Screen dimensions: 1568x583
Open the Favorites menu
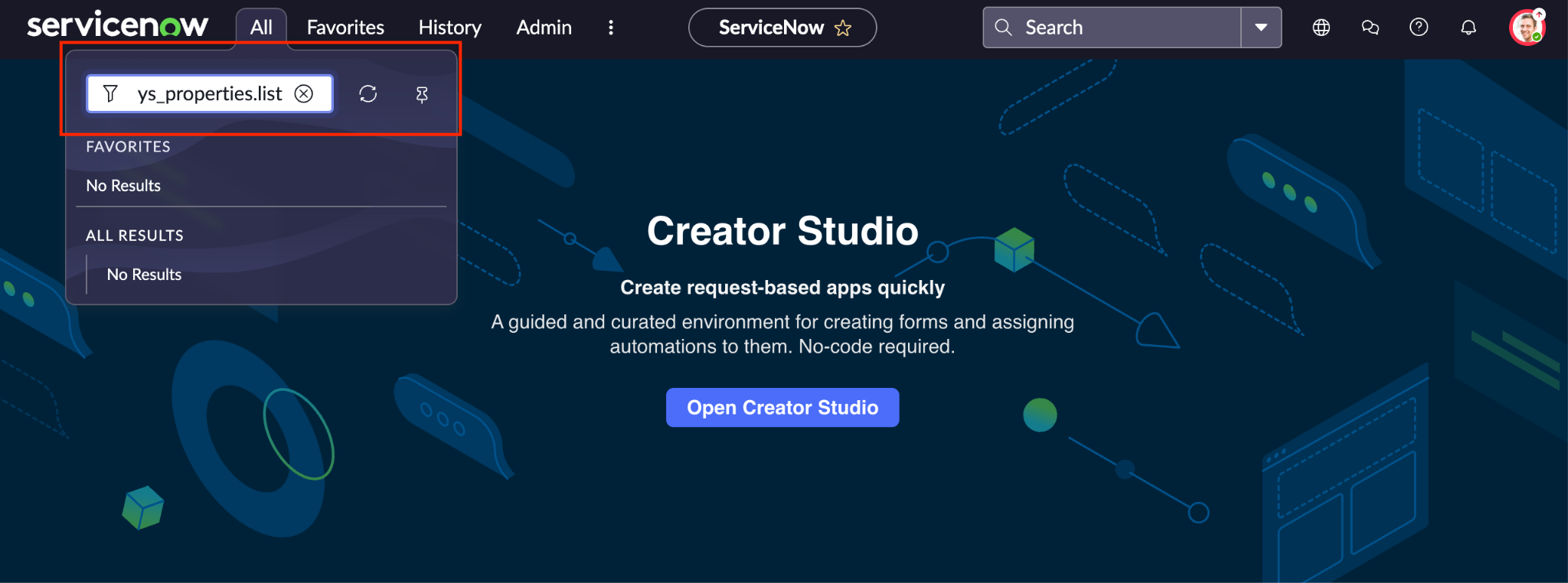point(345,28)
